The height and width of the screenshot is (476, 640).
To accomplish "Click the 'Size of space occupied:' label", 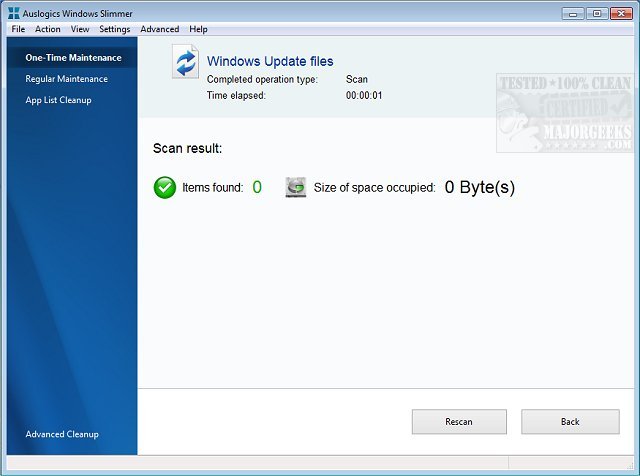I will (374, 188).
